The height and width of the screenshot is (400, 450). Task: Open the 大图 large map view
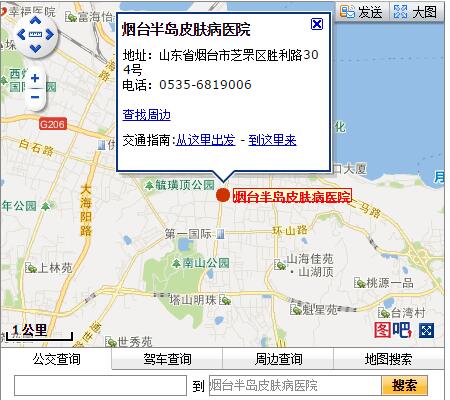tap(416, 13)
